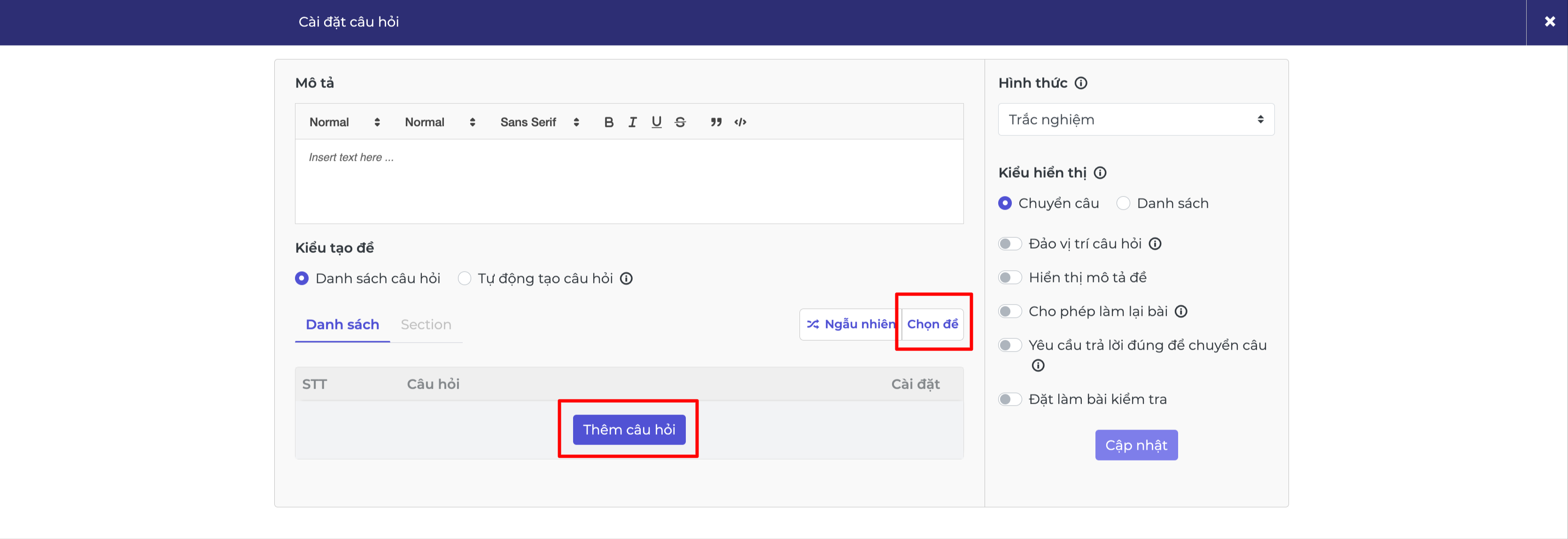This screenshot has height=539, width=1568.
Task: Toggle italic formatting in editor toolbar
Action: tap(632, 123)
